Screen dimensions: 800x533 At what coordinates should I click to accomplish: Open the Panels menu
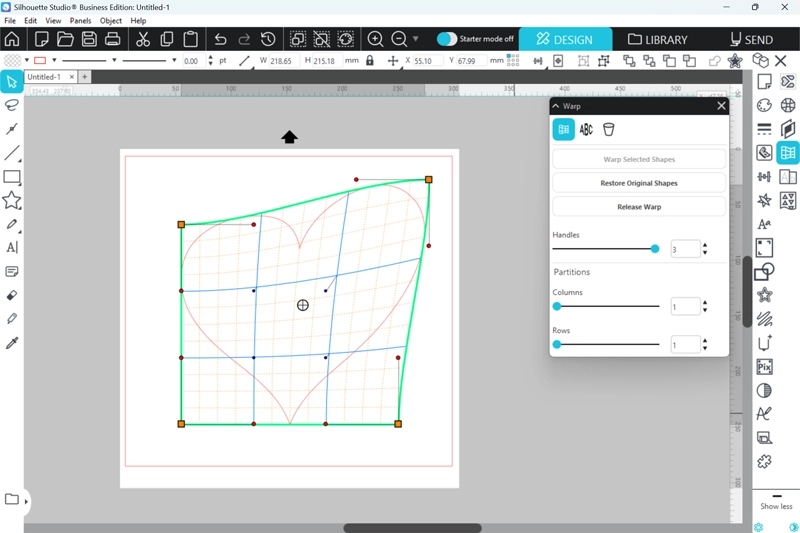pos(80,20)
